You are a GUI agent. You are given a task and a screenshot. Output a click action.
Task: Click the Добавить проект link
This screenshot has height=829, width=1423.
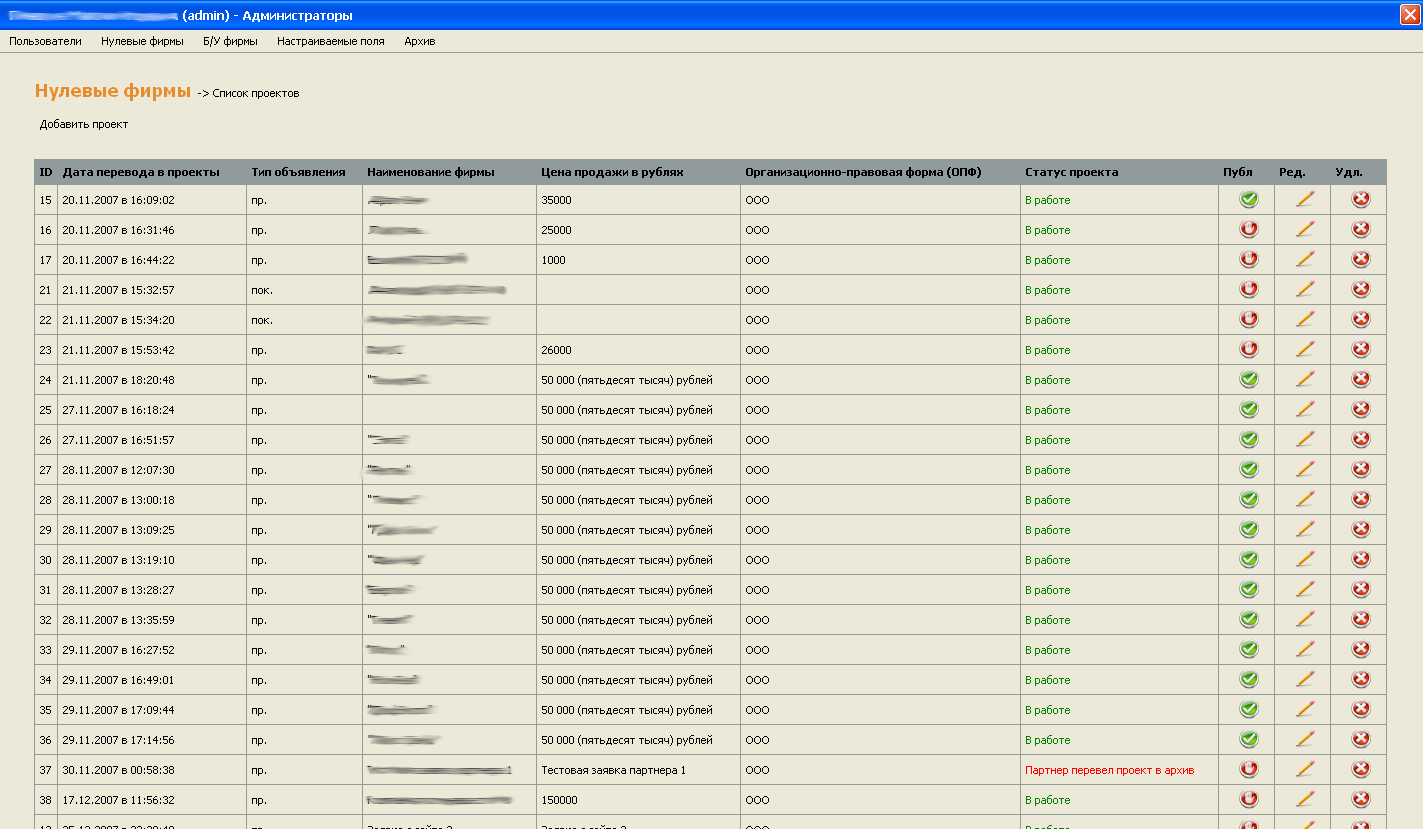[x=84, y=124]
